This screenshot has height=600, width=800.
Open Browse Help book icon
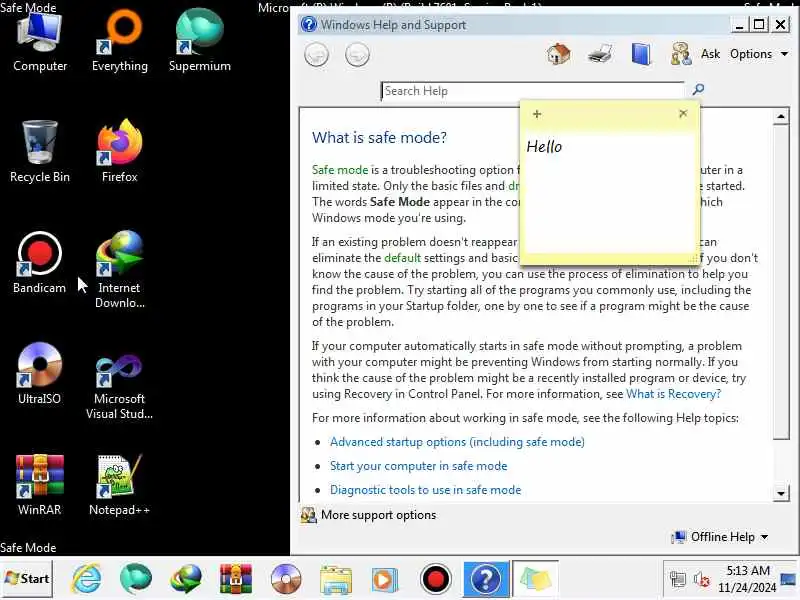click(641, 54)
